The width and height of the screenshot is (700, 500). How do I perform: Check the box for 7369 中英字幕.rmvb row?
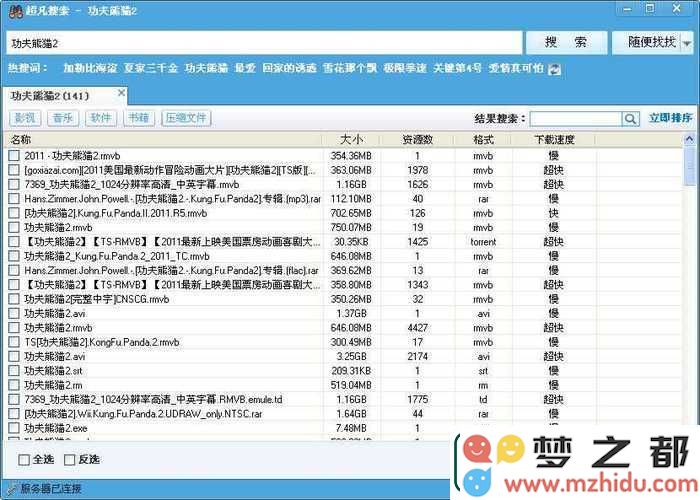(14, 184)
